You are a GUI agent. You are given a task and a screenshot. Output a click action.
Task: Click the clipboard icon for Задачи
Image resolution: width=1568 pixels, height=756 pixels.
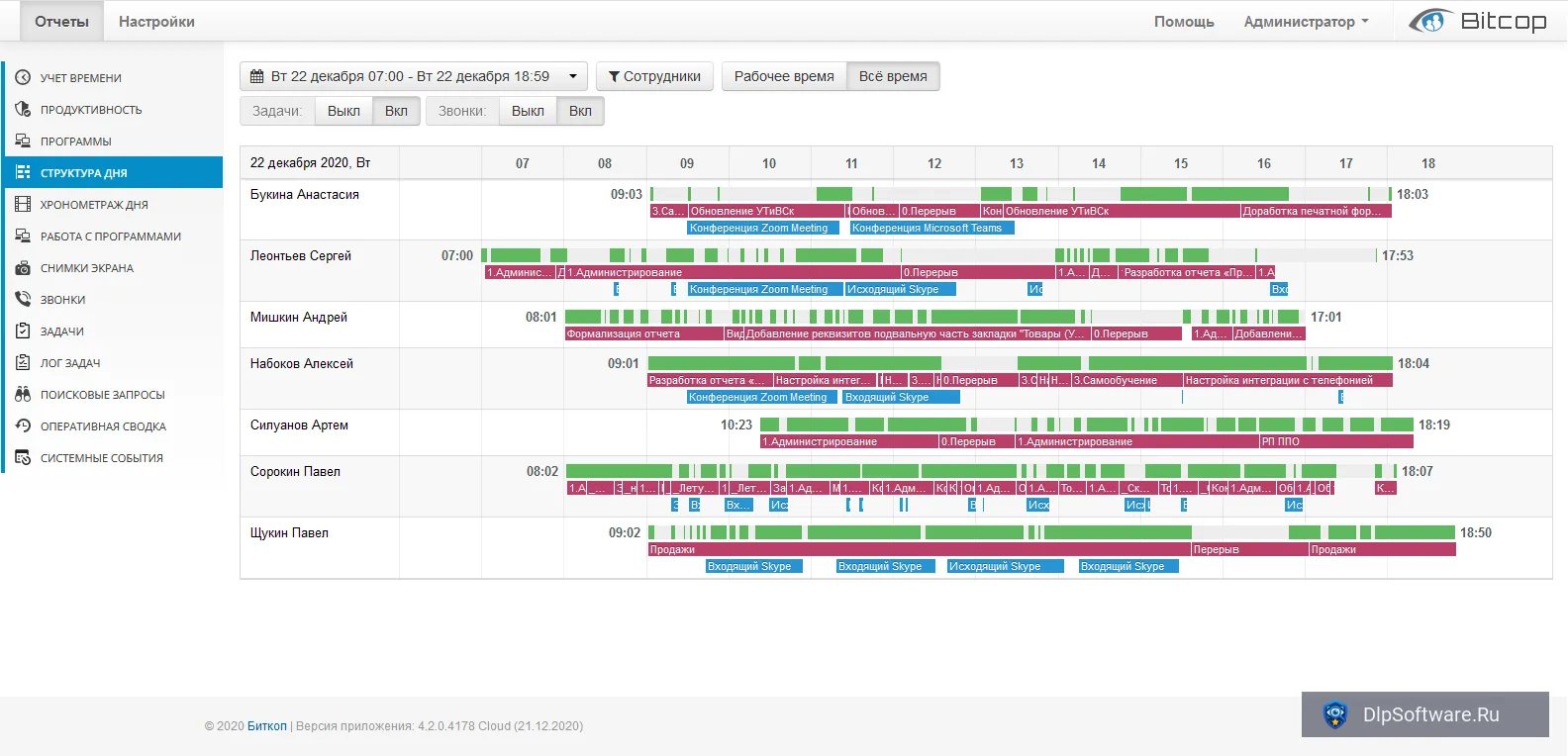pyautogui.click(x=23, y=331)
